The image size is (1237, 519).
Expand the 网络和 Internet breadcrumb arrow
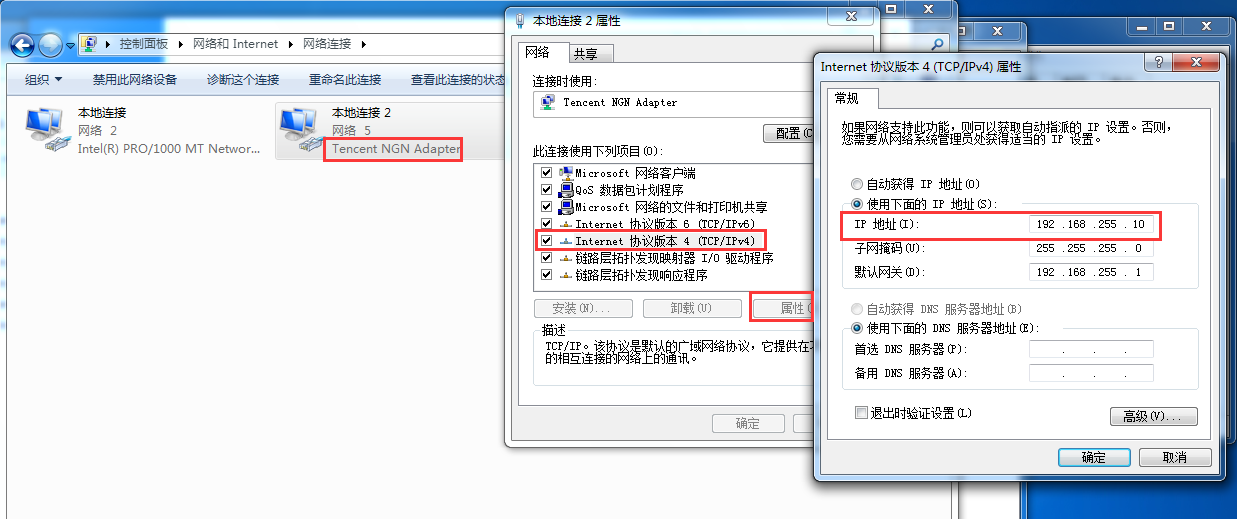pos(290,44)
